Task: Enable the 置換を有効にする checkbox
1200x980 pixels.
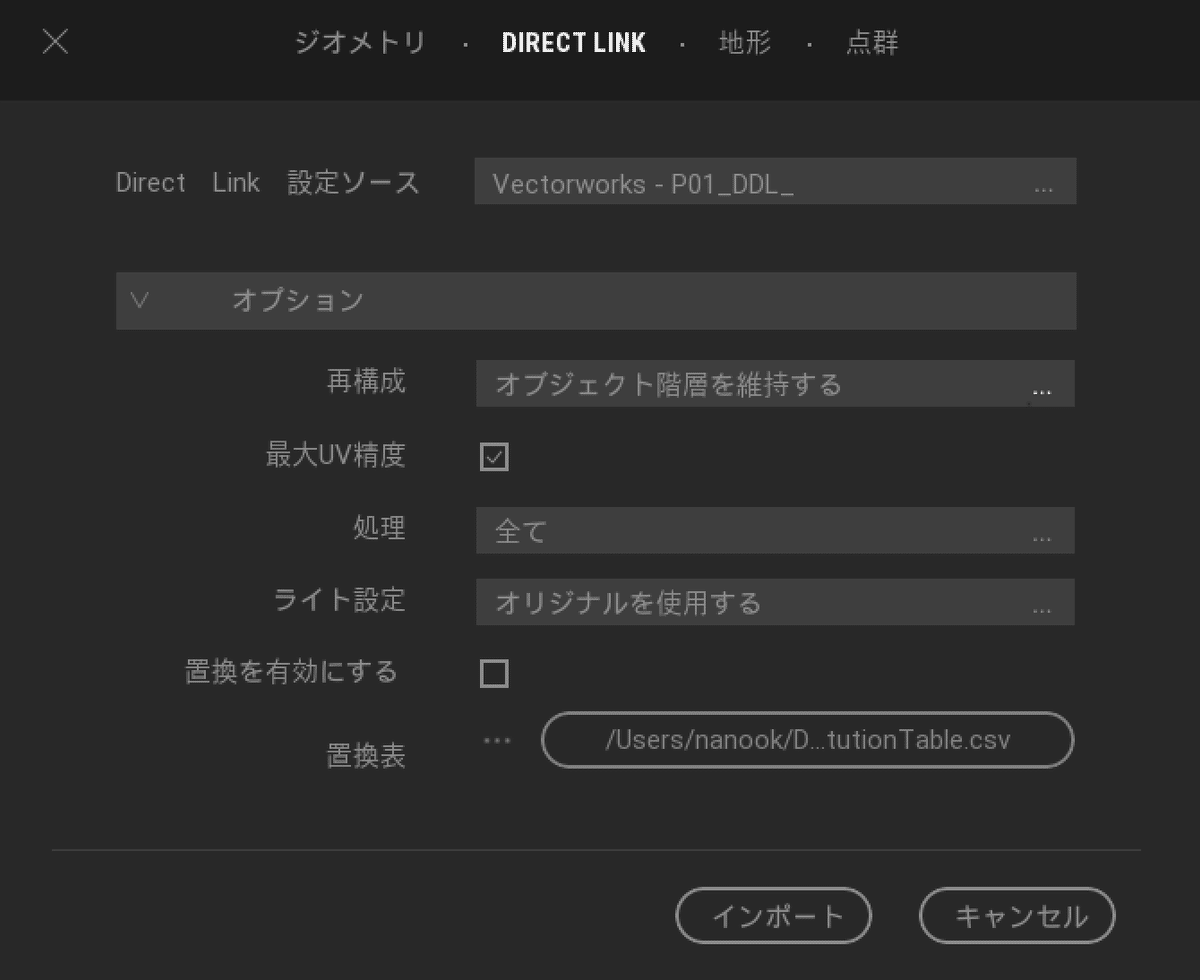Action: [494, 673]
